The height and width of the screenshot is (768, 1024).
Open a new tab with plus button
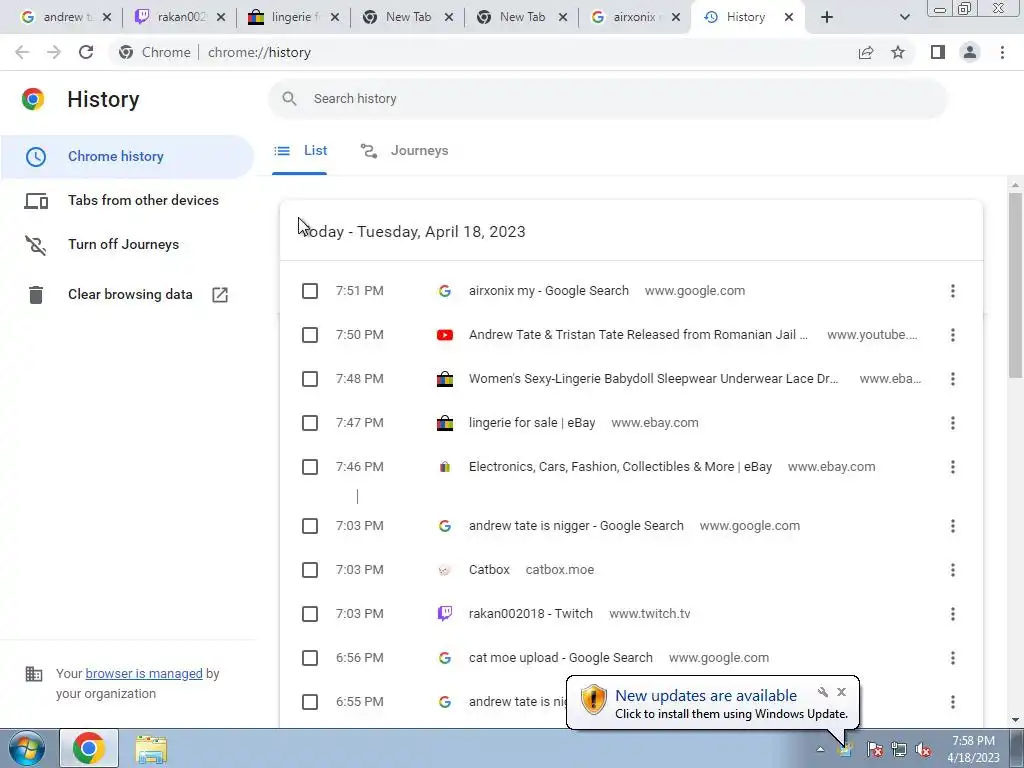827,18
